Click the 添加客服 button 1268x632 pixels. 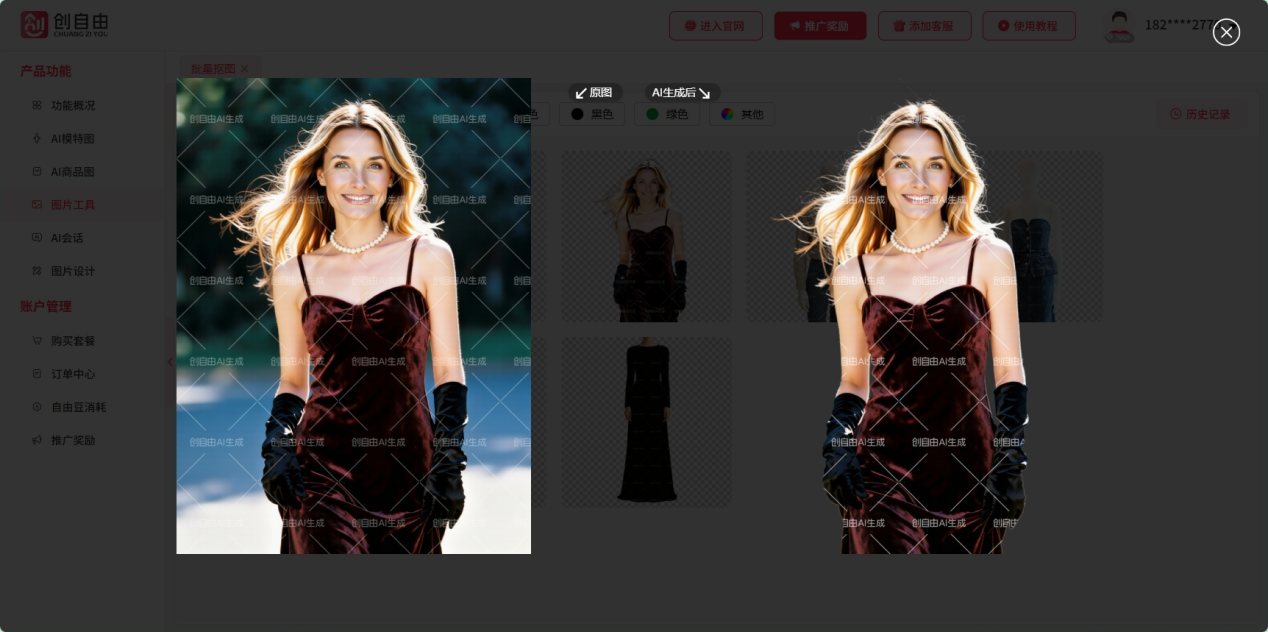[x=924, y=26]
